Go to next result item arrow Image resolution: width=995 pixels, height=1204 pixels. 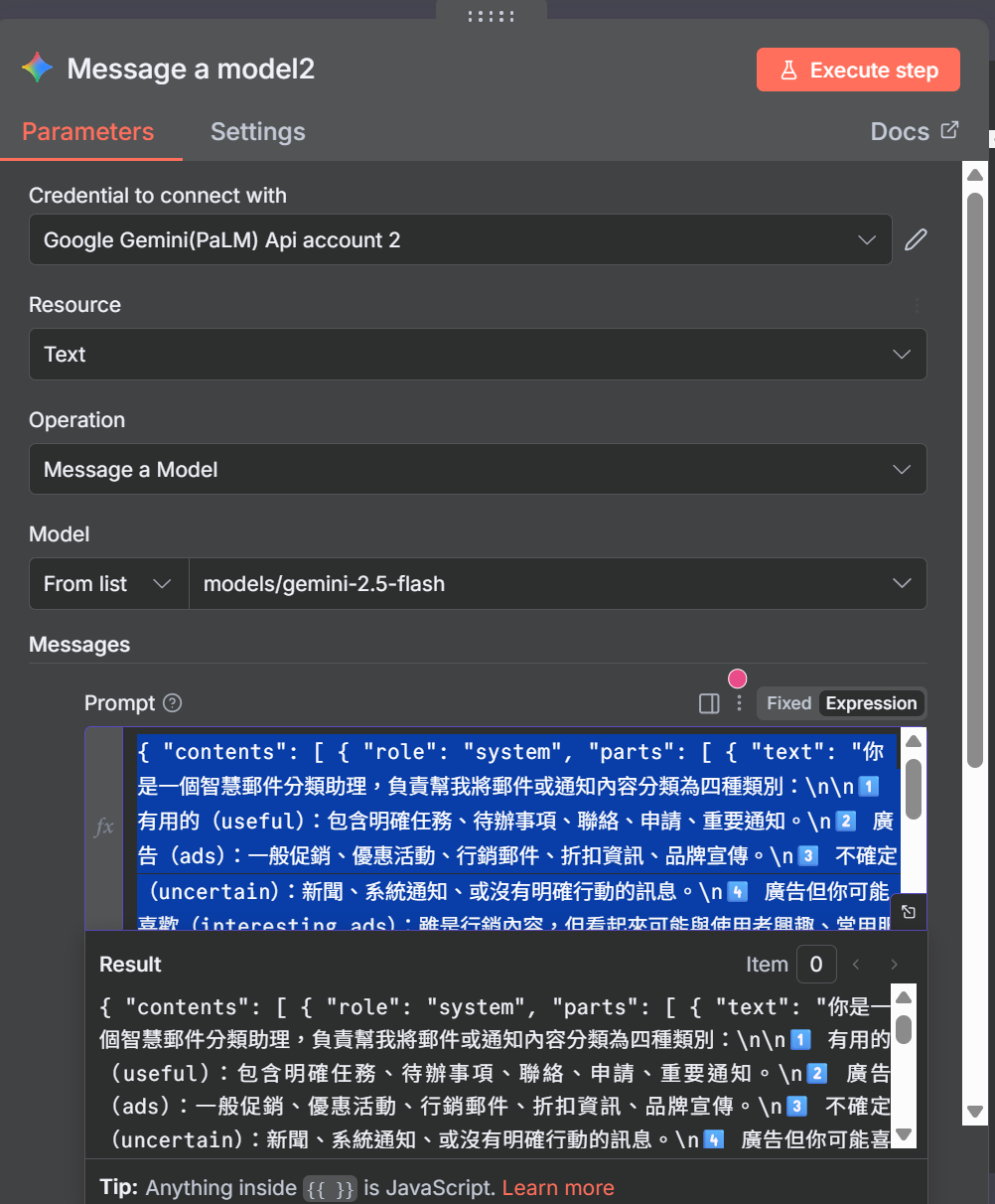click(x=894, y=965)
